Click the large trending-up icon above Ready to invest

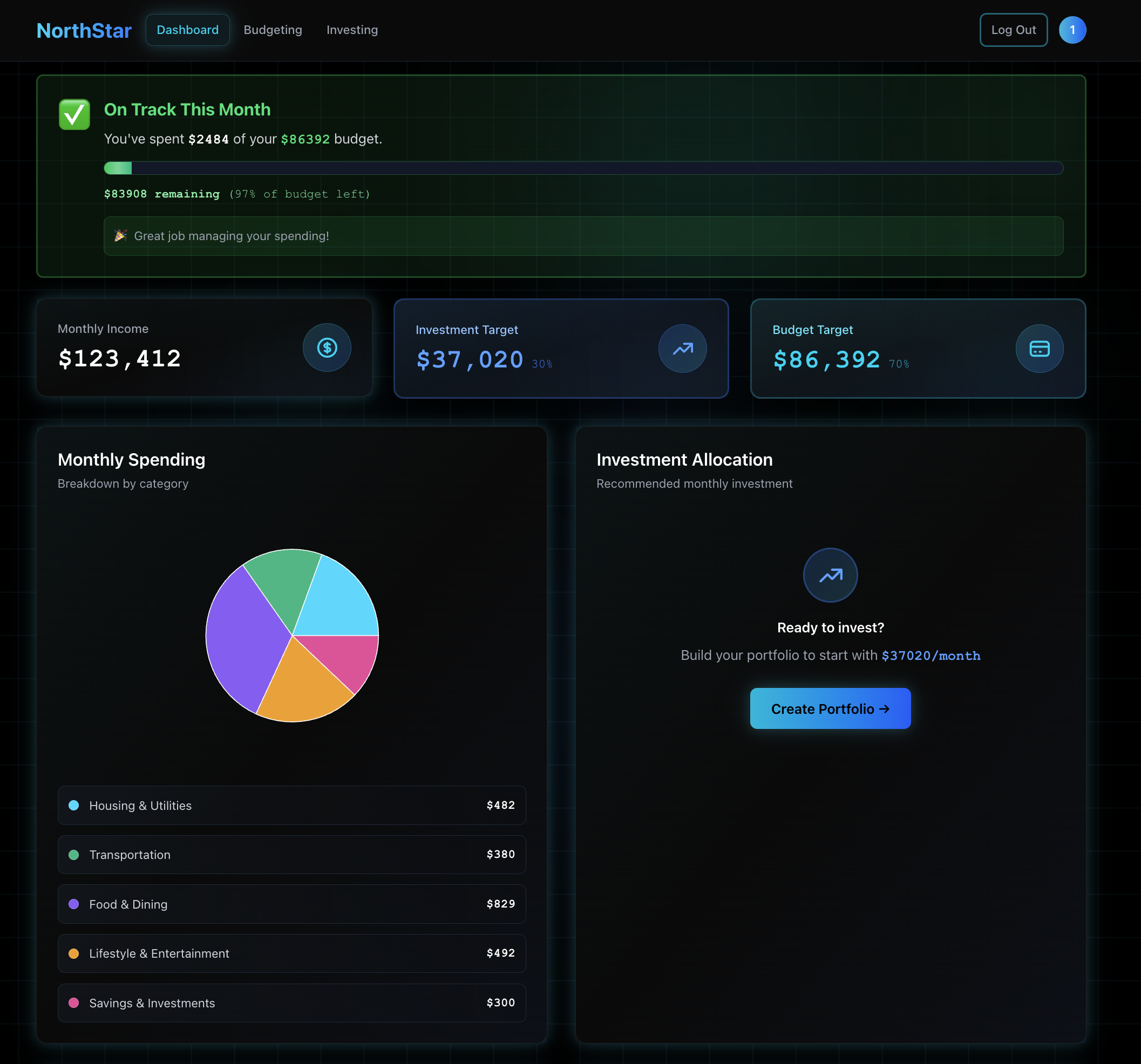[x=830, y=575]
